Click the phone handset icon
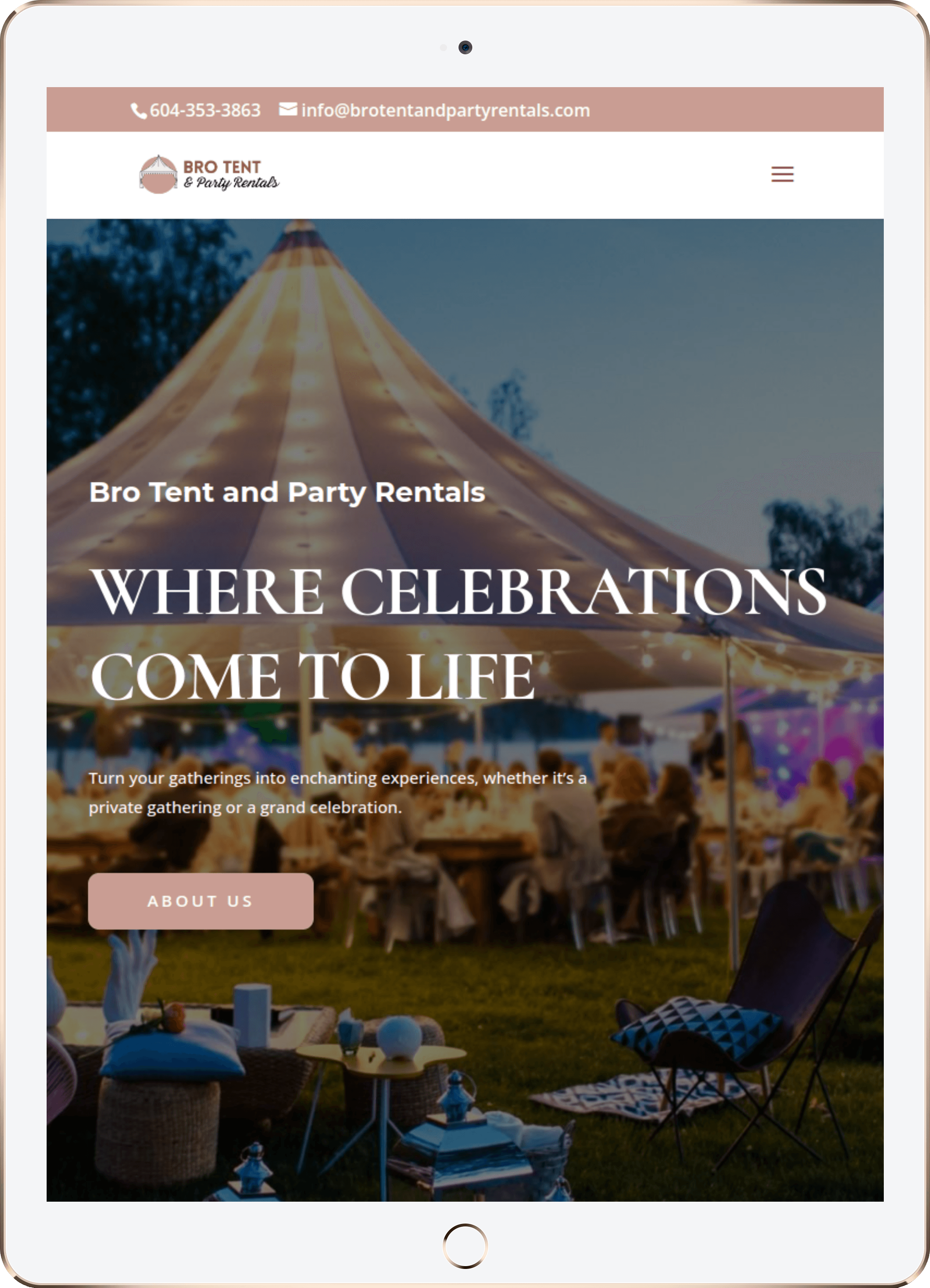This screenshot has width=930, height=1288. 139,110
